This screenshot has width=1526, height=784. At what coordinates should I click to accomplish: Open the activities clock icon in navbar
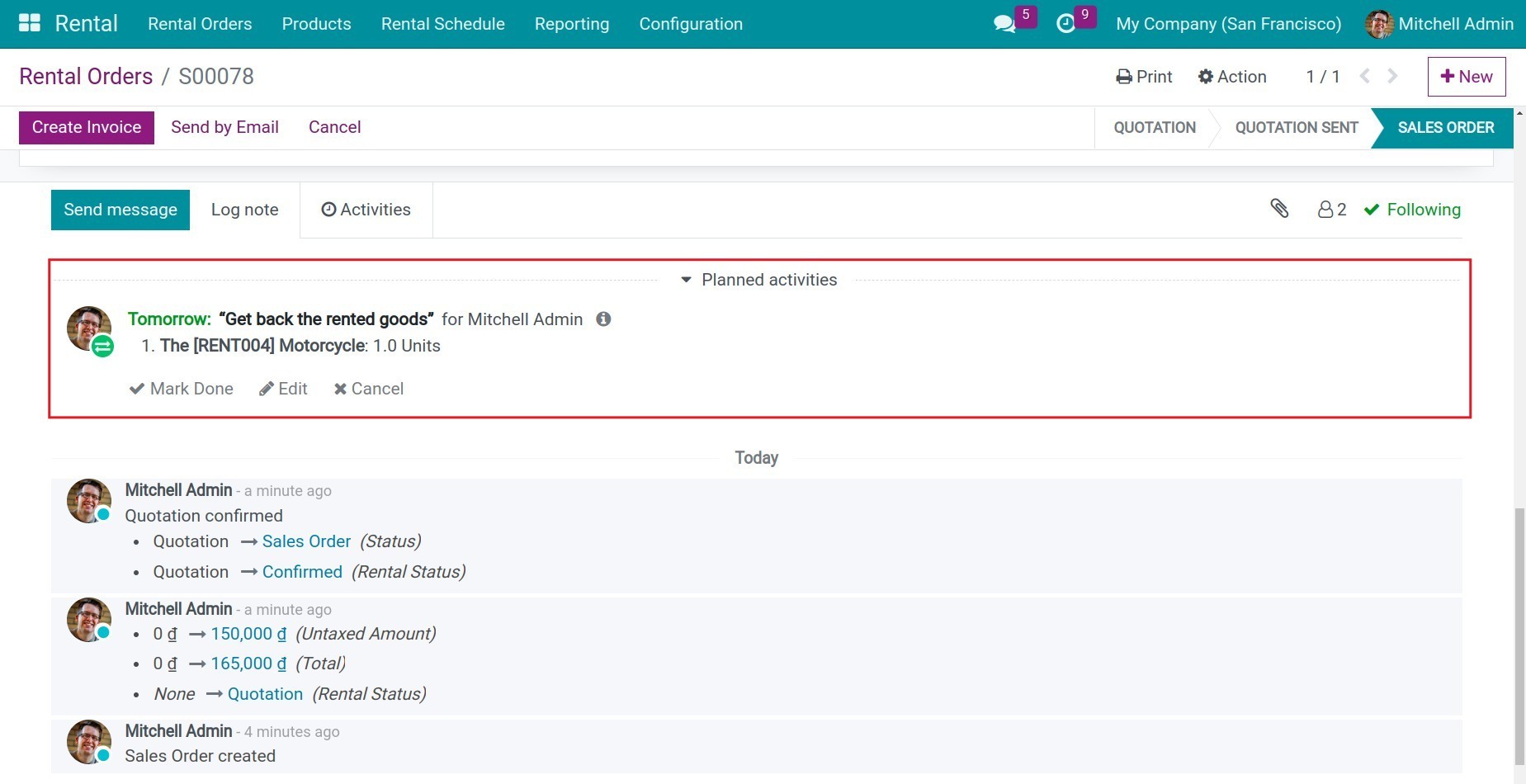[1065, 24]
